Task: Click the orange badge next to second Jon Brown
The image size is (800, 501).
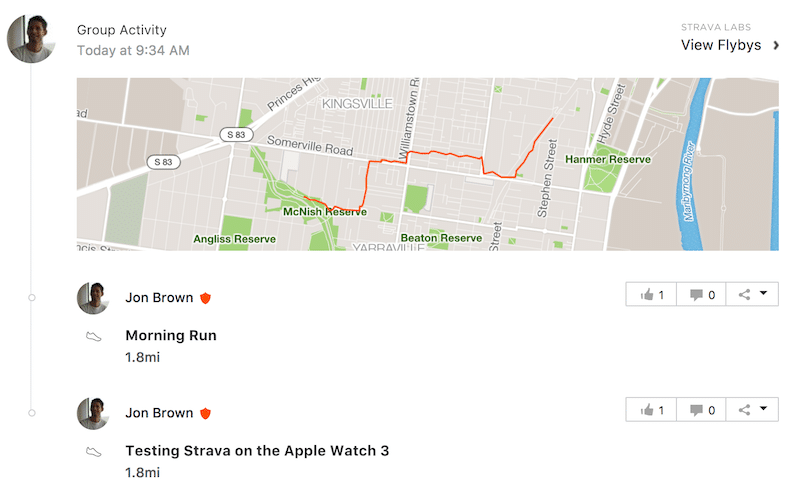Action: click(205, 413)
